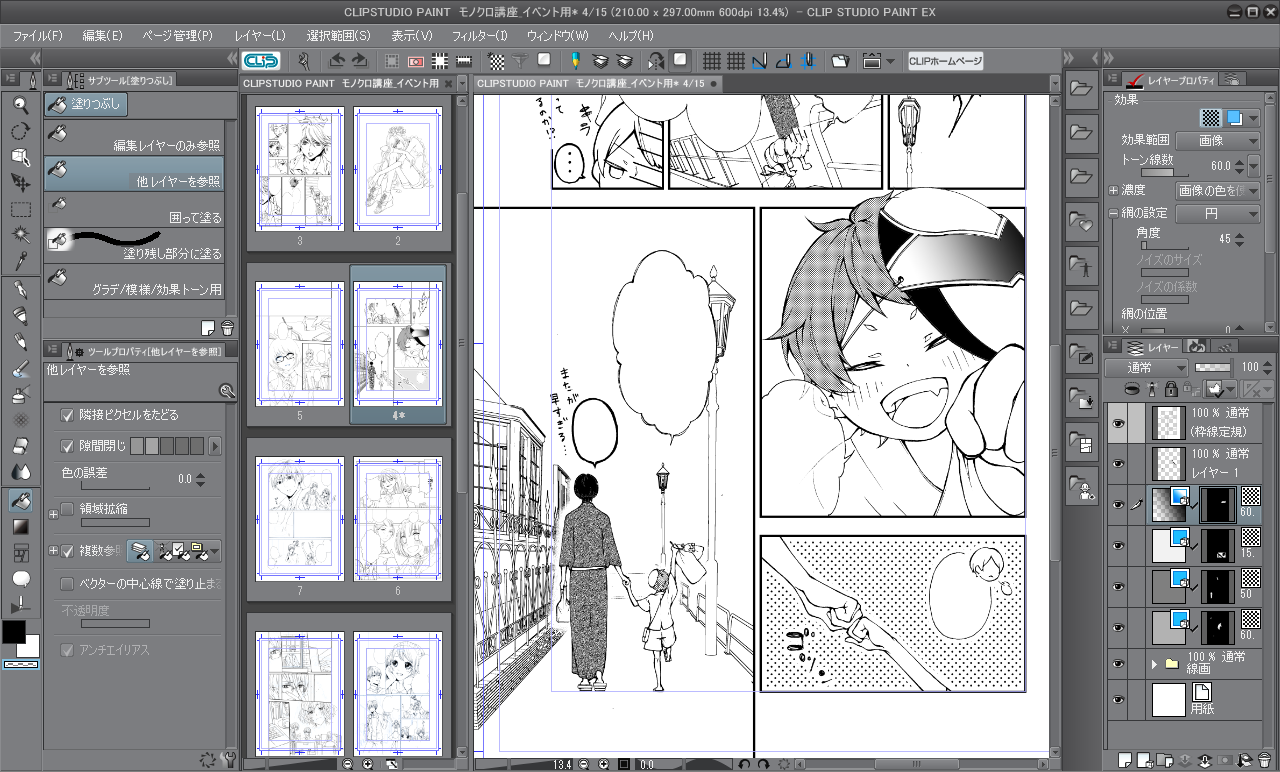
Task: Click the 塗りつぶし sub tool group button
Action: (x=86, y=104)
